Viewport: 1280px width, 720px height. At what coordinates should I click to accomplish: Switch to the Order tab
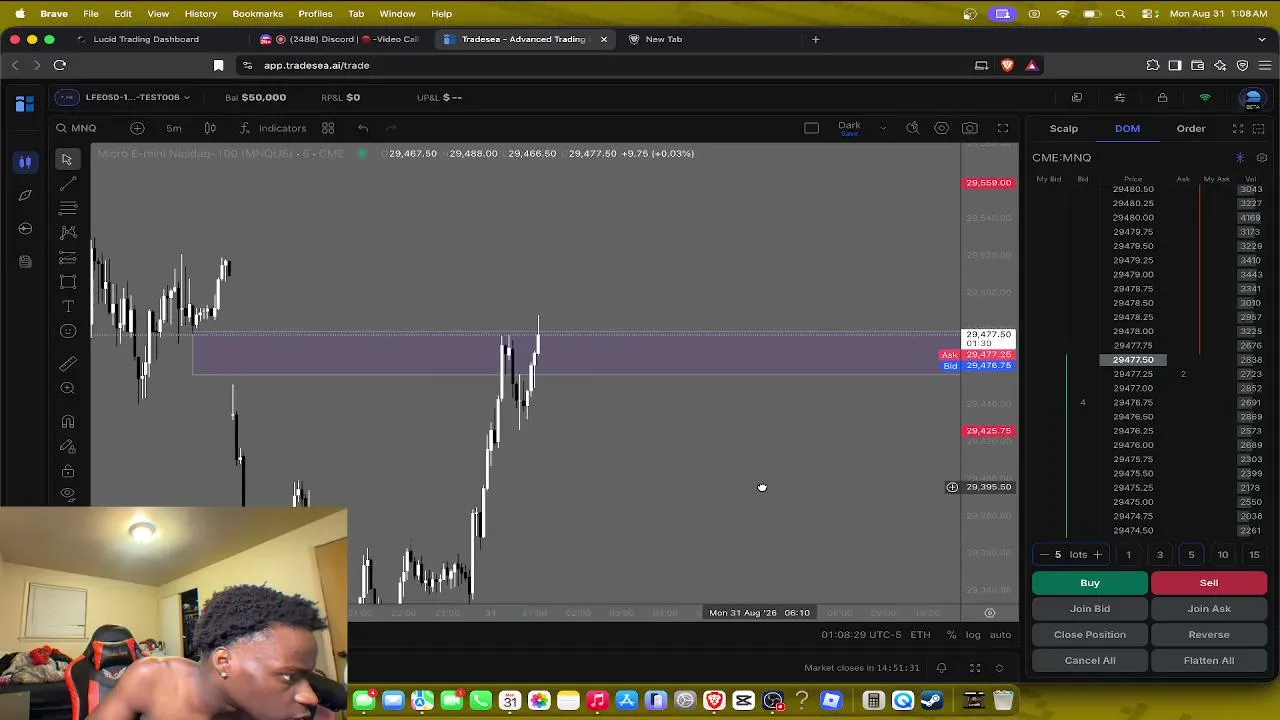coord(1191,128)
